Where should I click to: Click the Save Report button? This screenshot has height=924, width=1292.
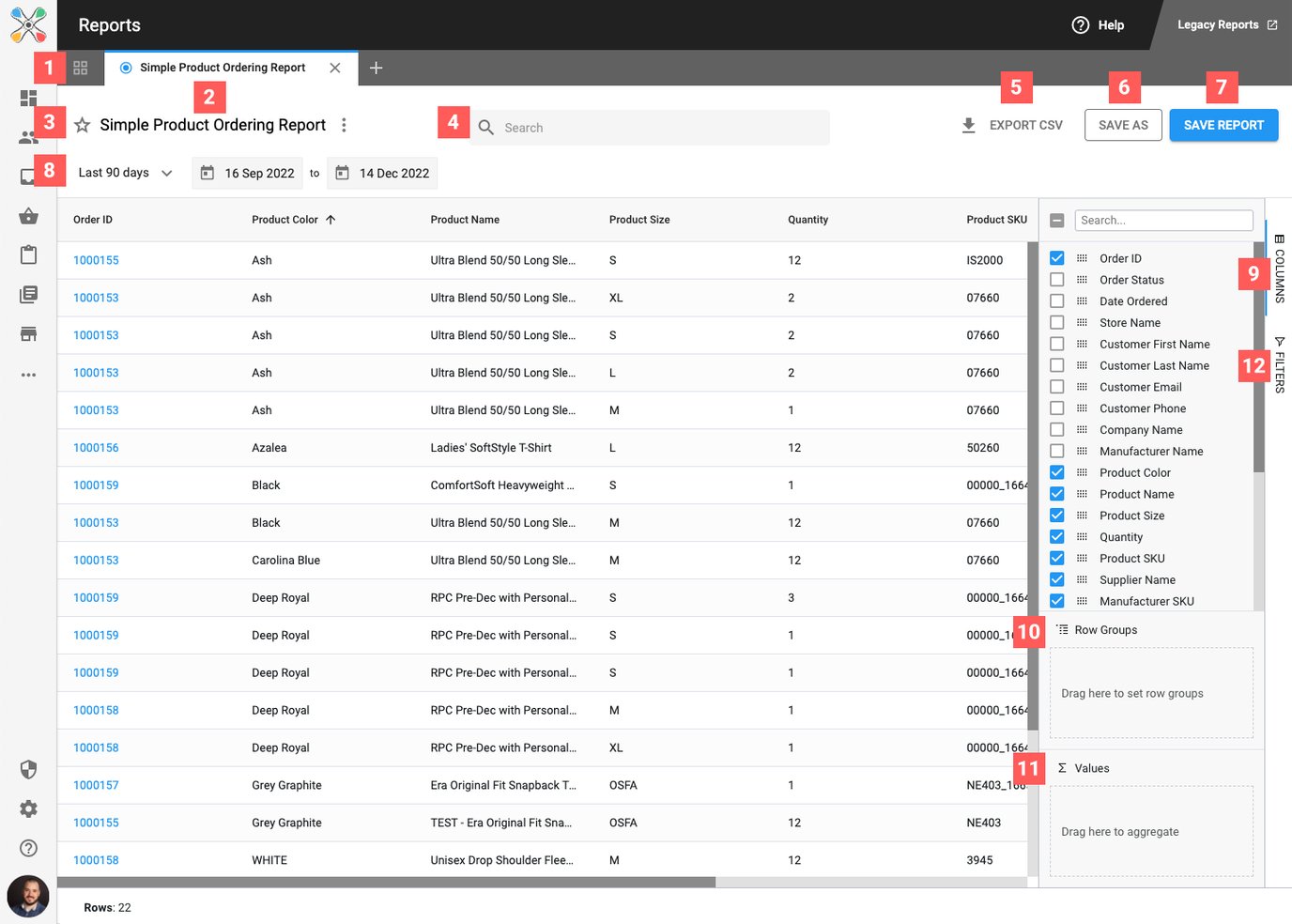[x=1223, y=125]
